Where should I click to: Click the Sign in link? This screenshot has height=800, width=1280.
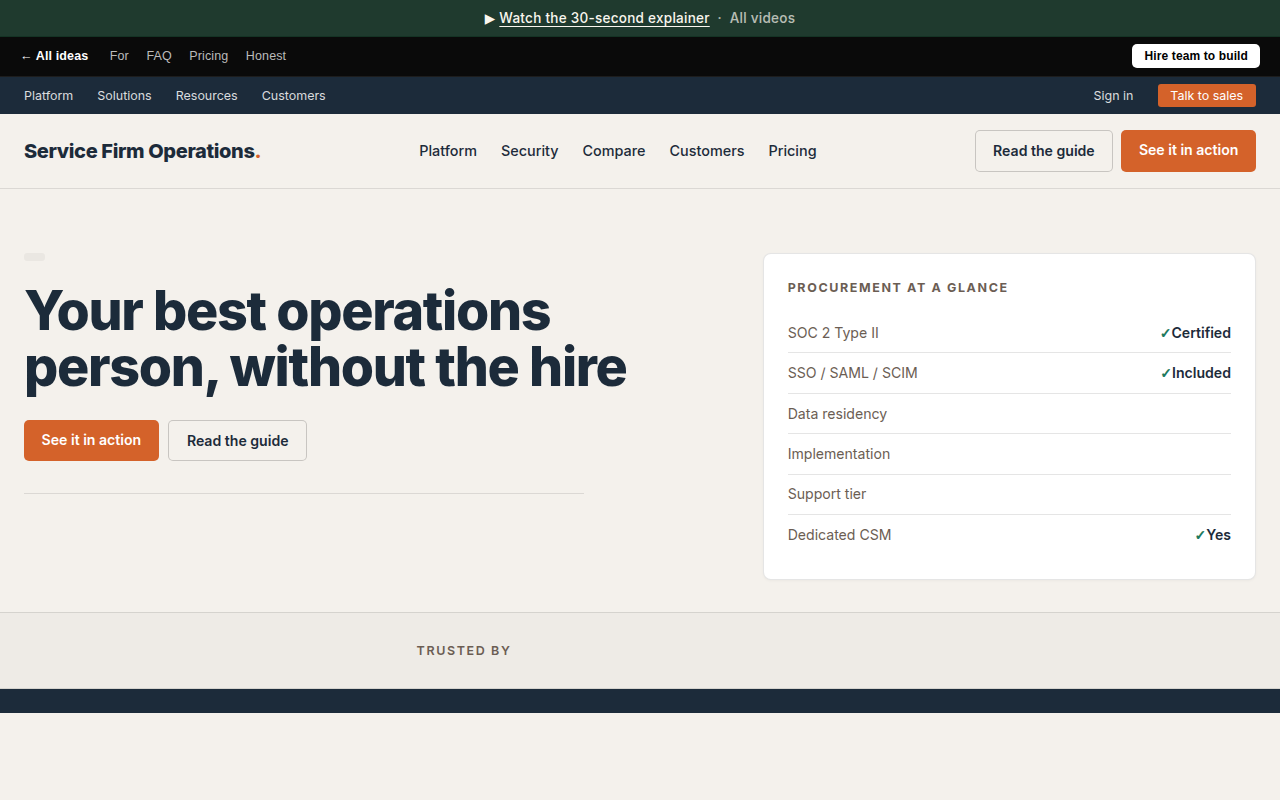coord(1113,96)
